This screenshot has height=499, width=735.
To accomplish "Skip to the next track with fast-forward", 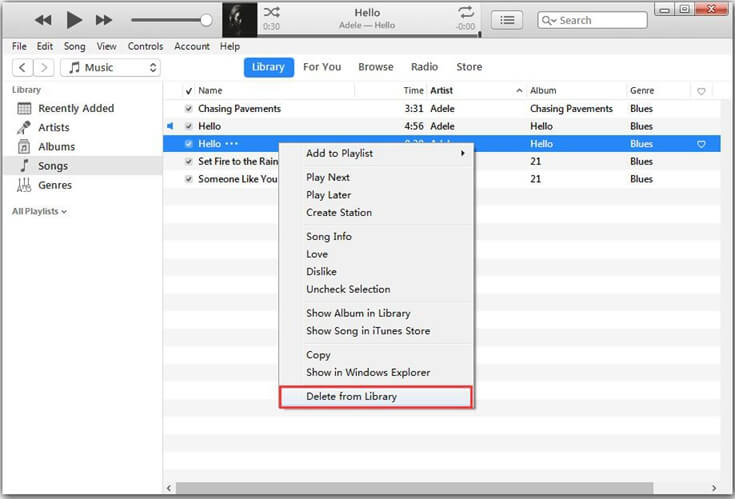I will (x=104, y=20).
